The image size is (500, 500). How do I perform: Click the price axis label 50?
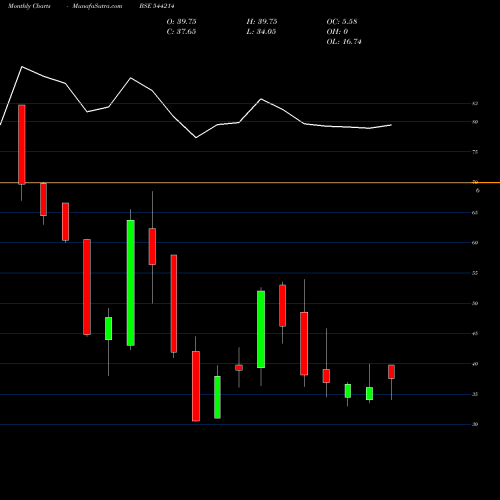[475, 304]
